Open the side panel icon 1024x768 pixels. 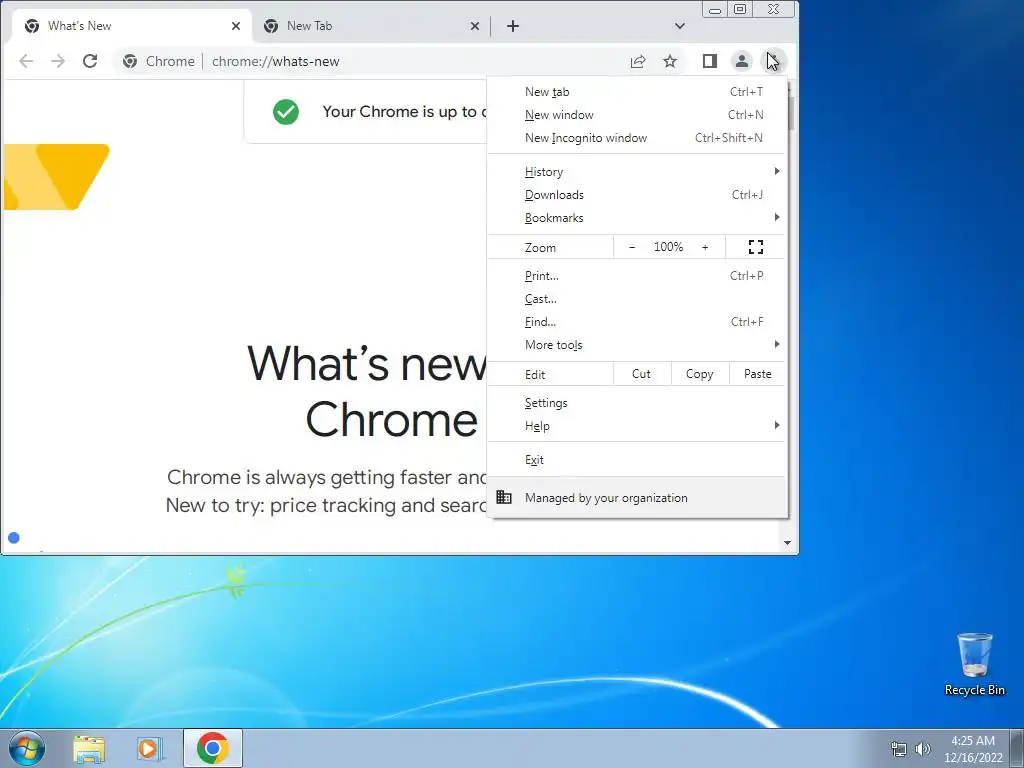[710, 61]
